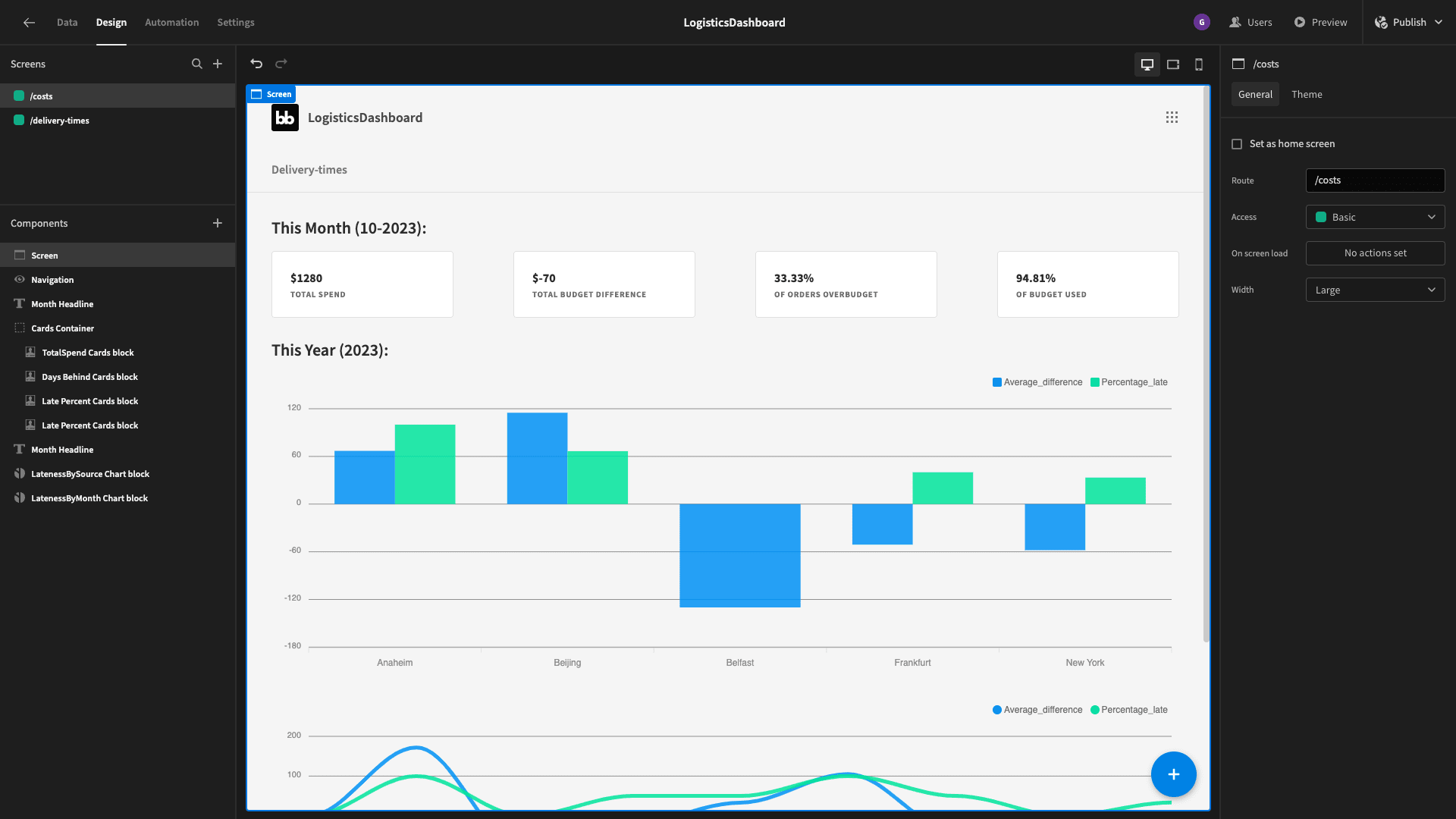Open the Width dropdown set to Large
The width and height of the screenshot is (1456, 819).
click(x=1375, y=290)
